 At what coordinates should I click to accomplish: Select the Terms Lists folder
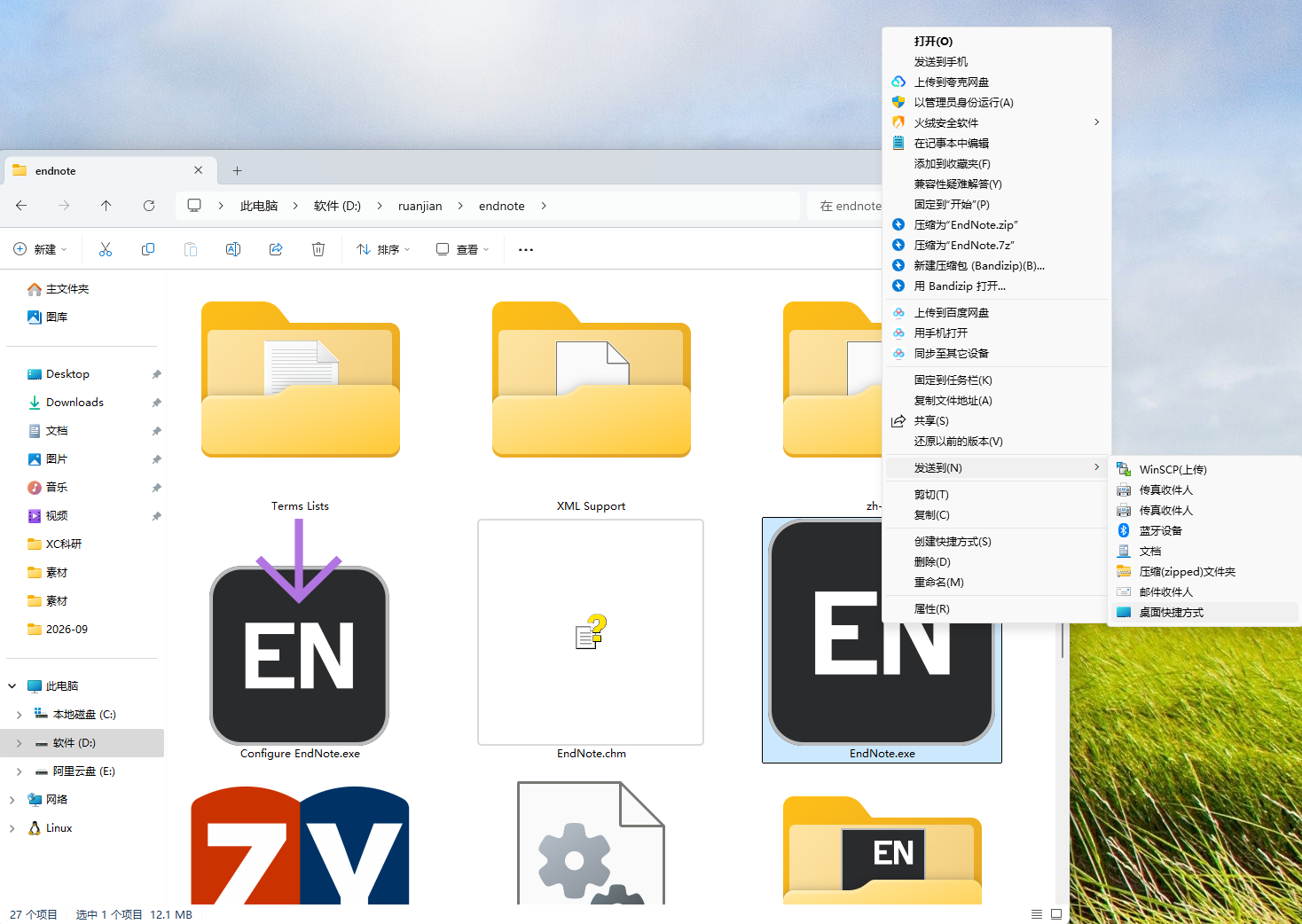(x=301, y=380)
